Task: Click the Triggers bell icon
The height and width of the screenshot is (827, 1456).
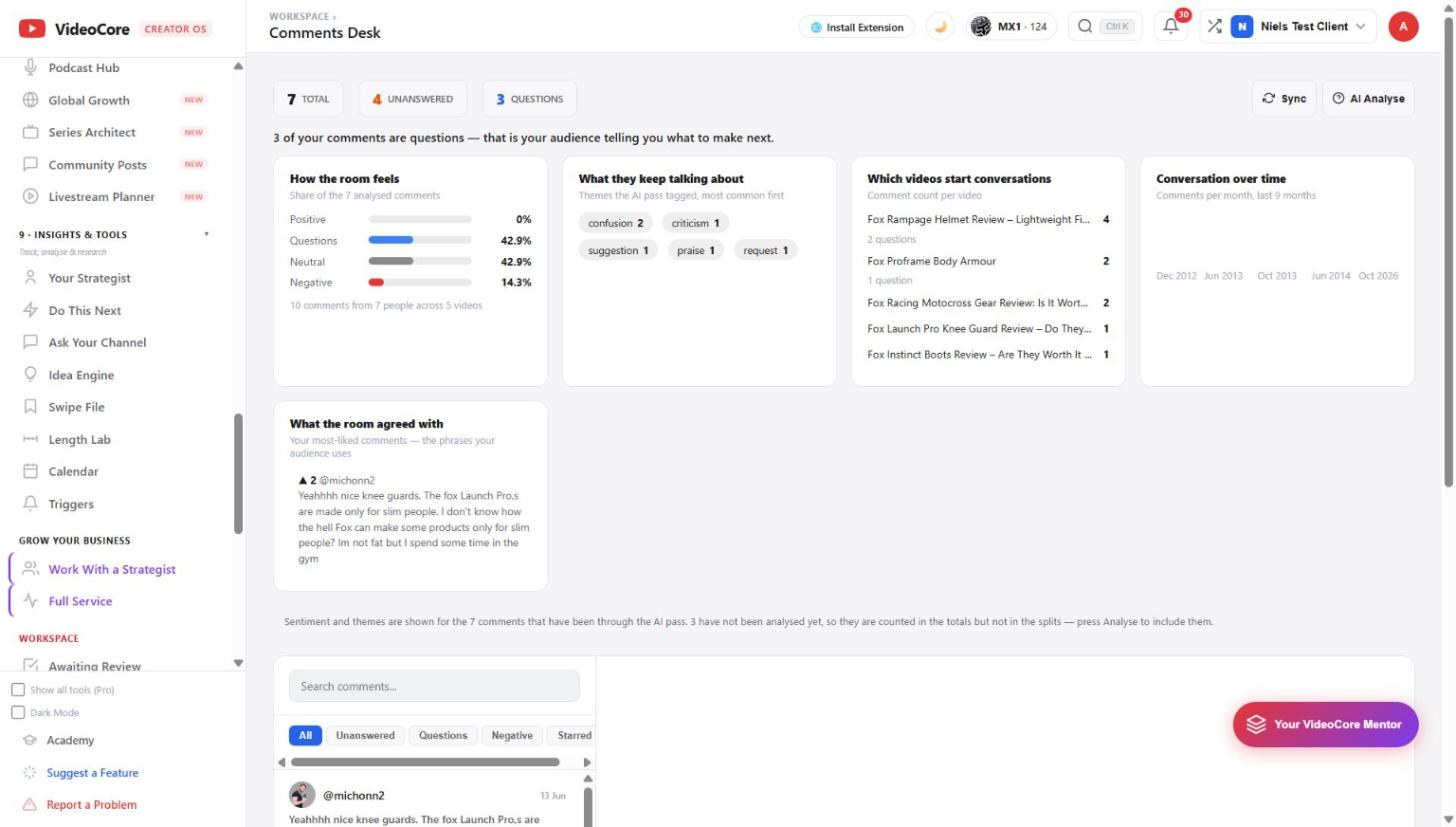Action: pos(30,503)
